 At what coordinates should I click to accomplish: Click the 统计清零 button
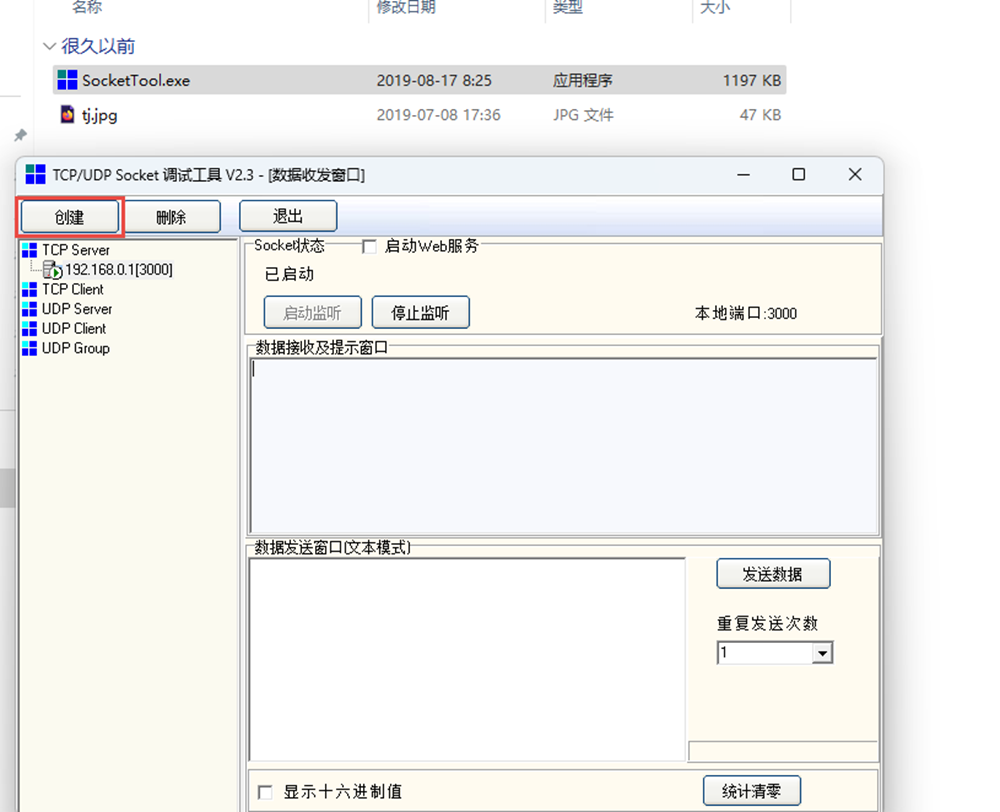(751, 791)
